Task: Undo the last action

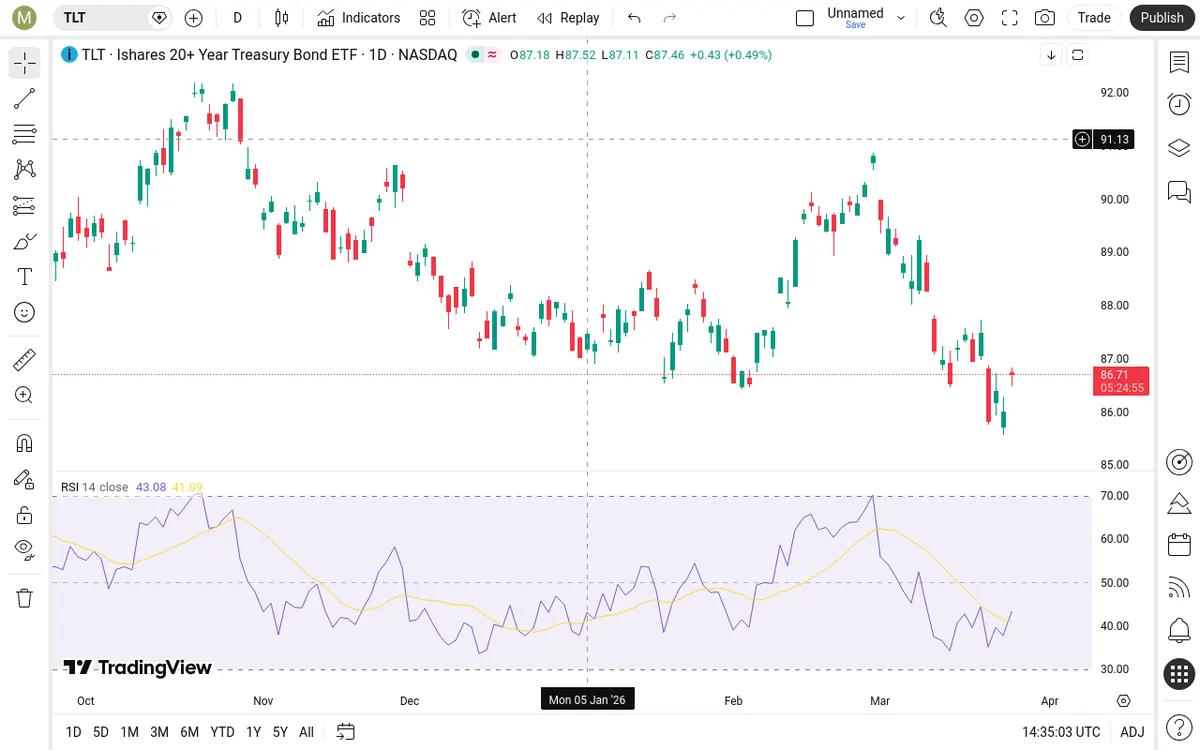Action: click(x=634, y=17)
